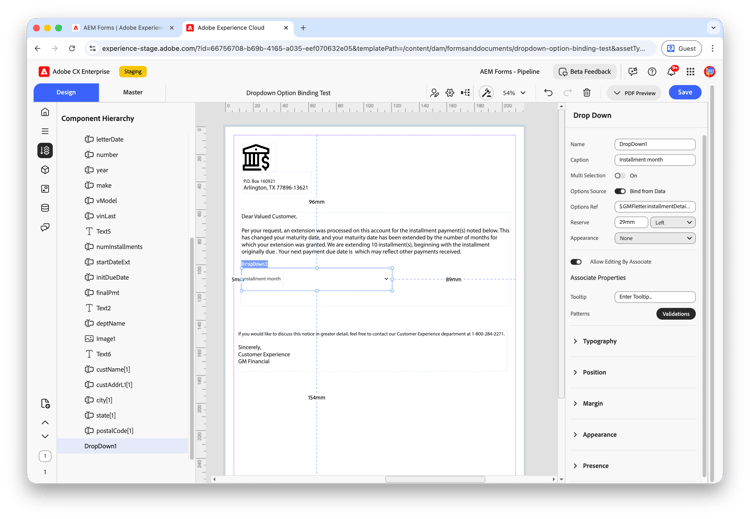Click the chat feedback icon in header
This screenshot has width=750, height=519.
coord(633,72)
